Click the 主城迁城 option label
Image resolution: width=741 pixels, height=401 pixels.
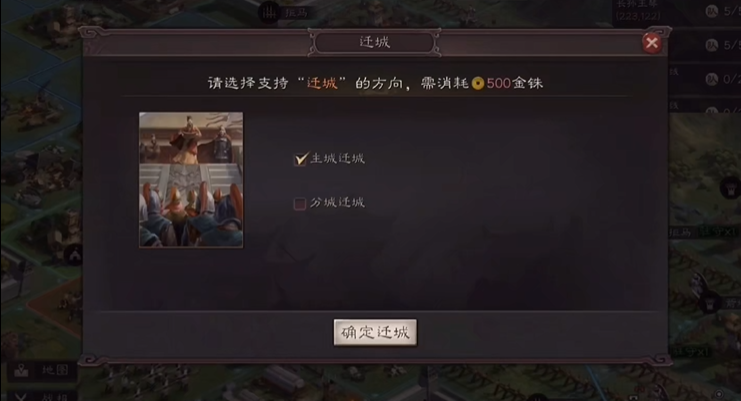337,159
